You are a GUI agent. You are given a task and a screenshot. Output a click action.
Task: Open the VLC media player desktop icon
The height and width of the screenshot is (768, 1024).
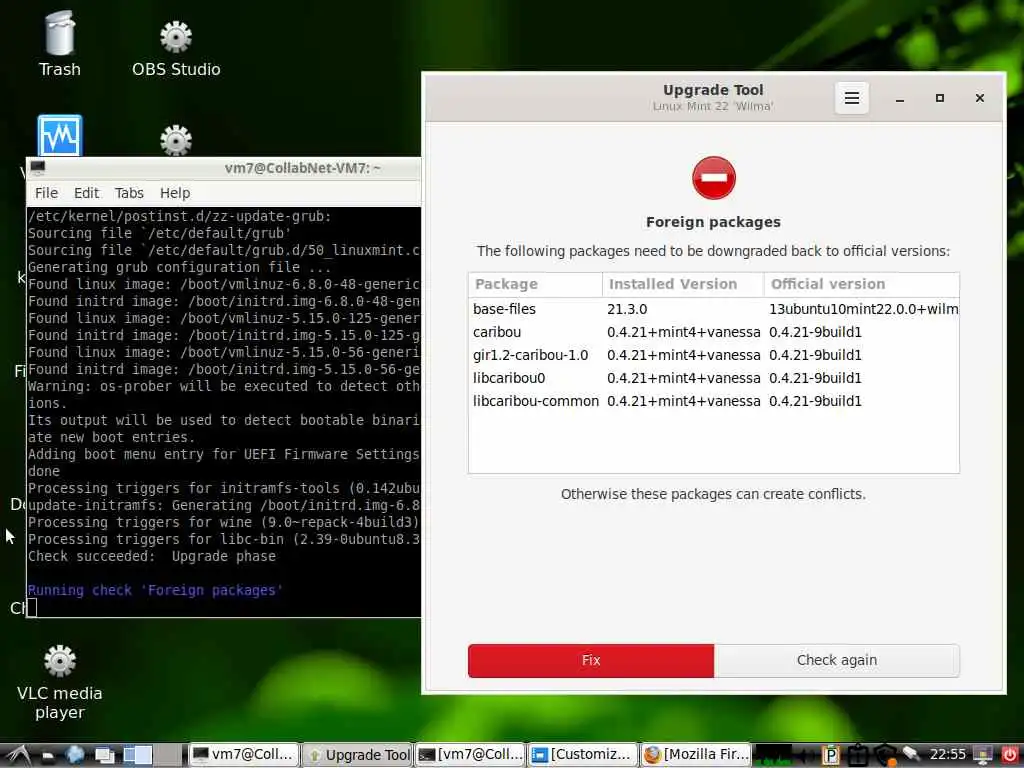tap(59, 682)
